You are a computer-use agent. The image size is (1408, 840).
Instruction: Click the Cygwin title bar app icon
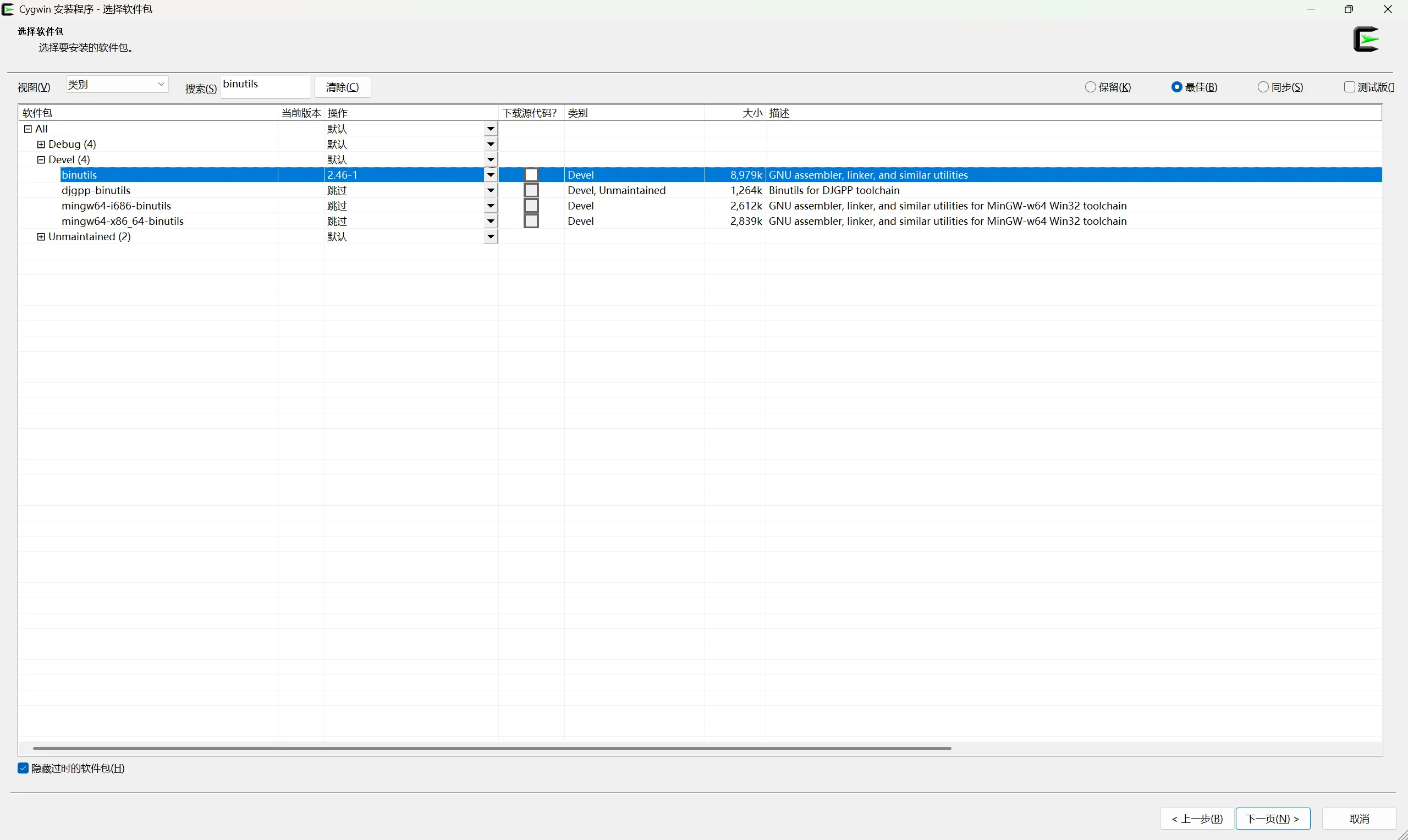(x=8, y=9)
